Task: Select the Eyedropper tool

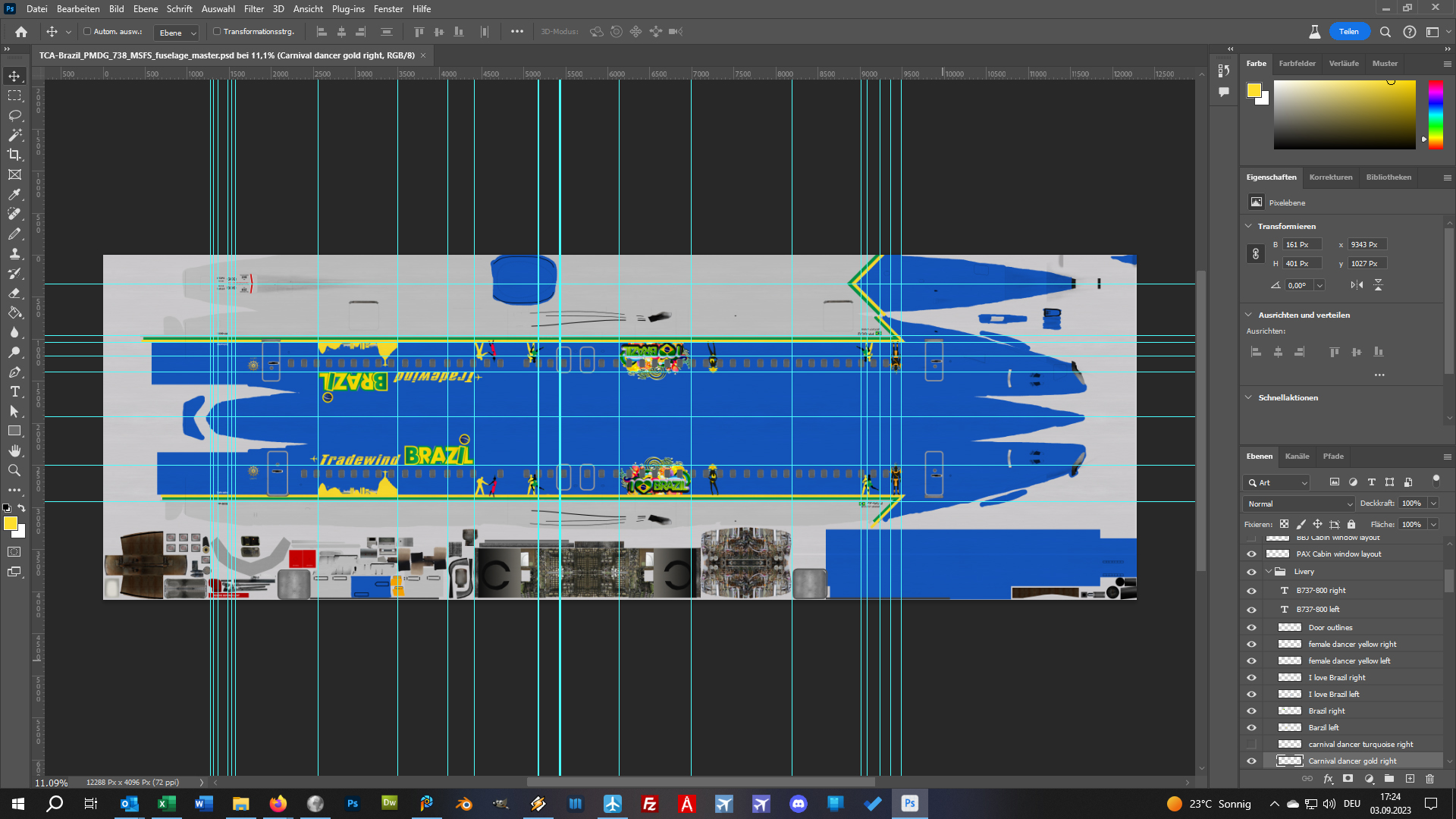Action: click(x=14, y=194)
